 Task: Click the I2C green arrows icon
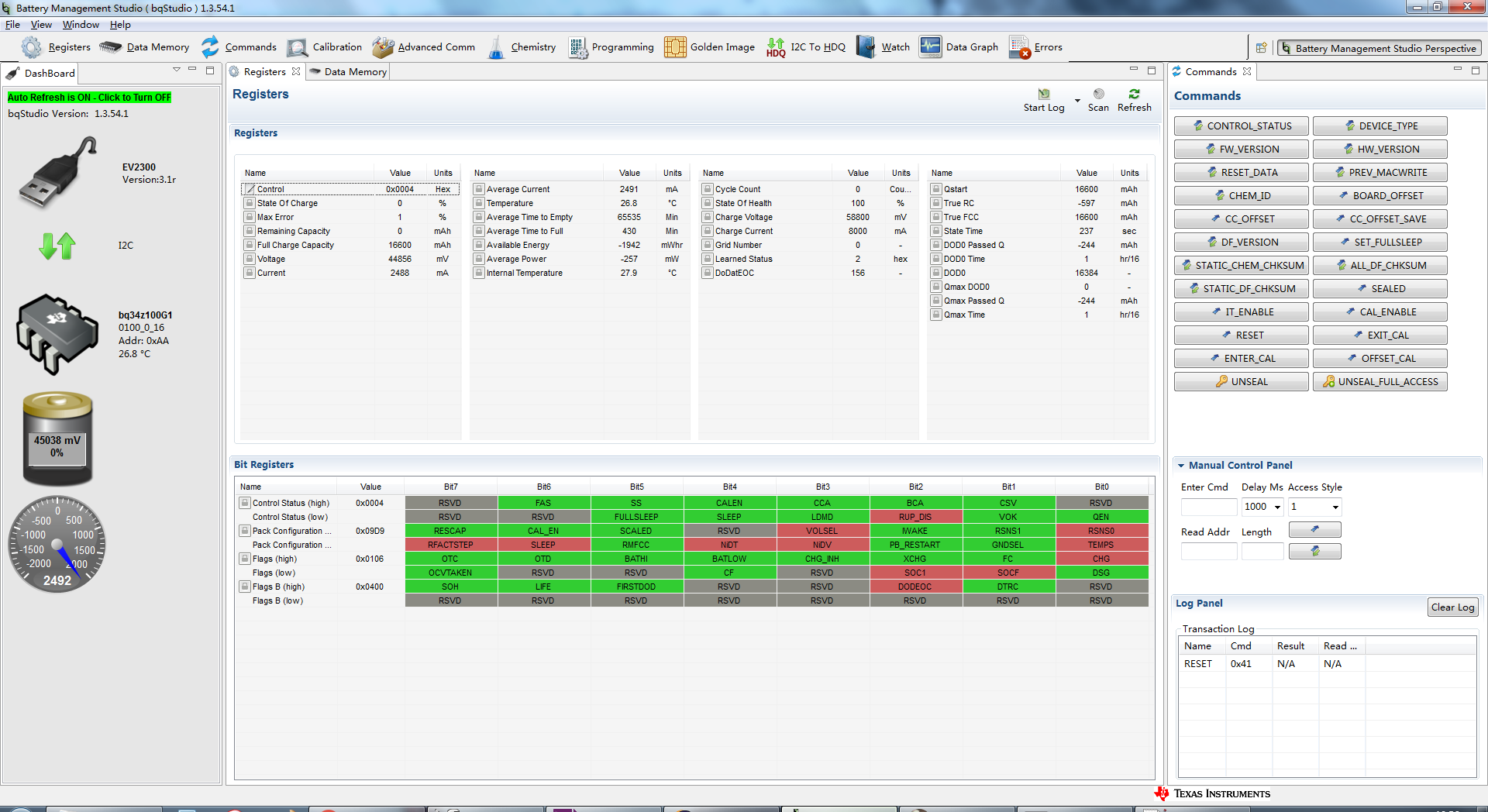[x=57, y=246]
